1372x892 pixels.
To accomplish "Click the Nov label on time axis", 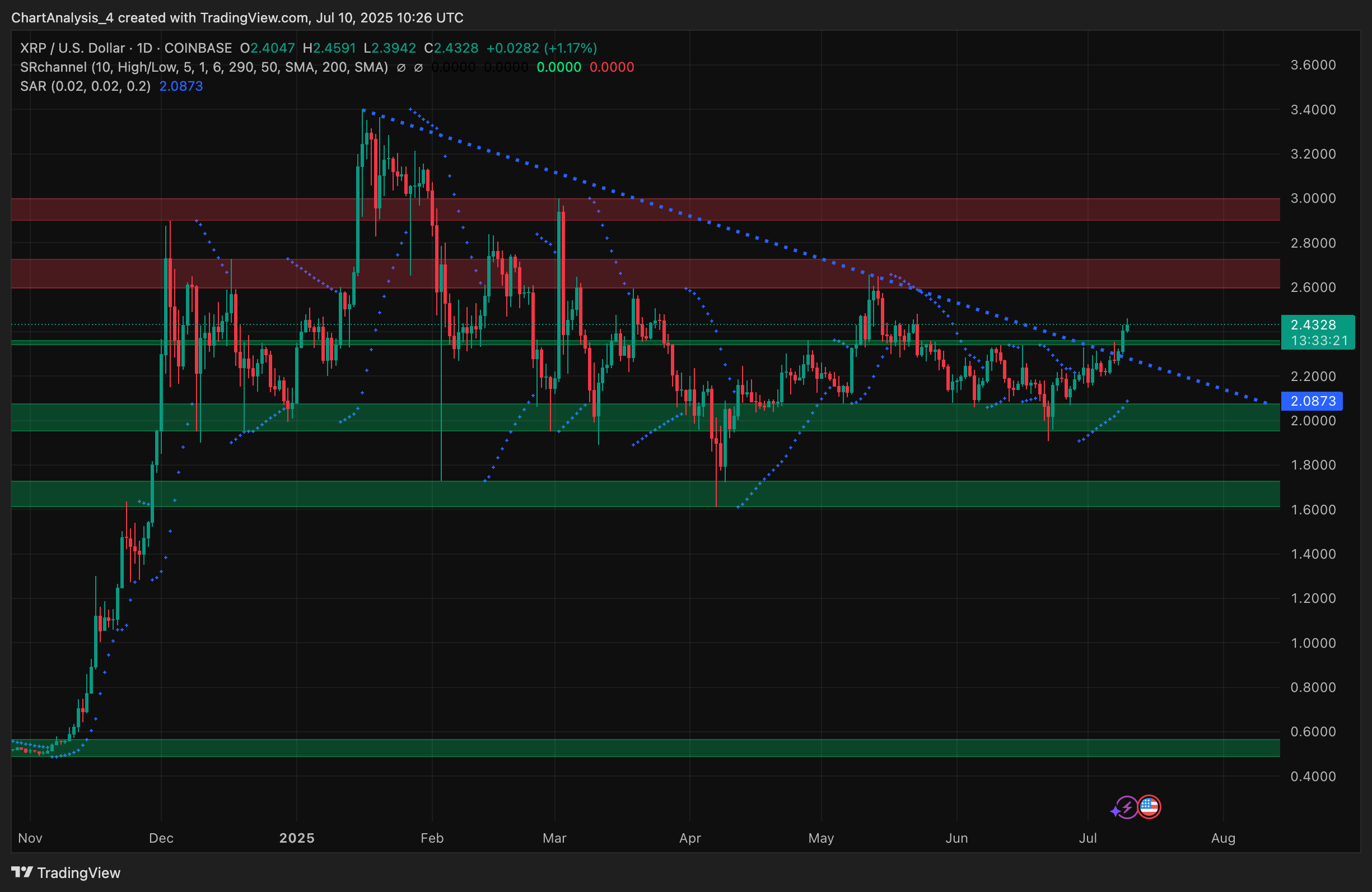I will (x=30, y=838).
